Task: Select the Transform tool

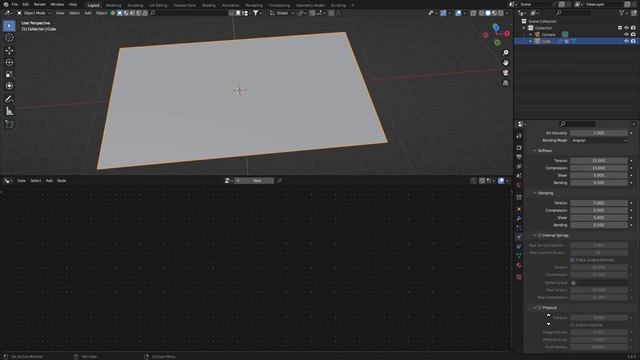Action: click(x=9, y=86)
